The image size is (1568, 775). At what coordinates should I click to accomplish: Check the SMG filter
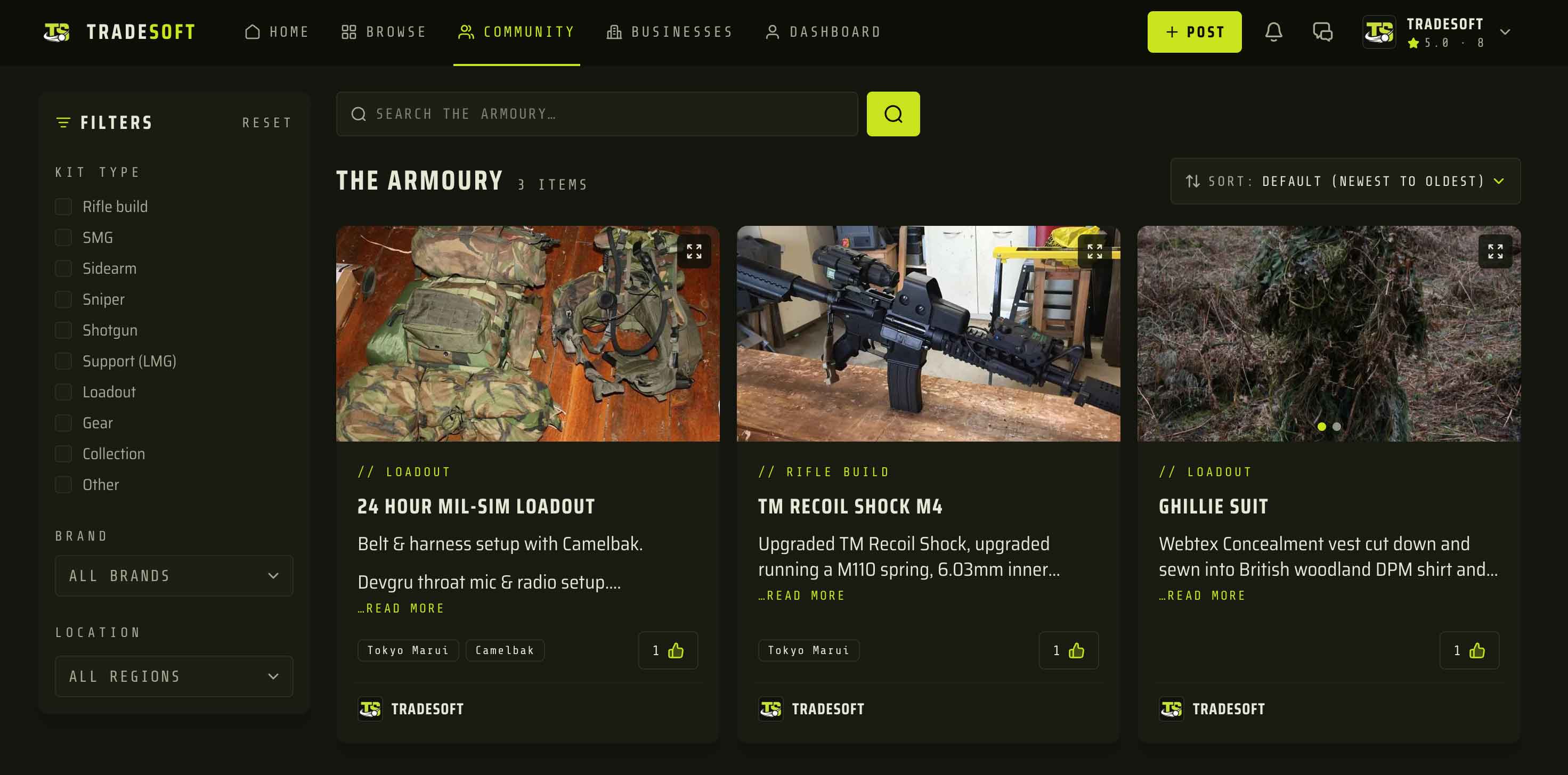click(x=63, y=238)
